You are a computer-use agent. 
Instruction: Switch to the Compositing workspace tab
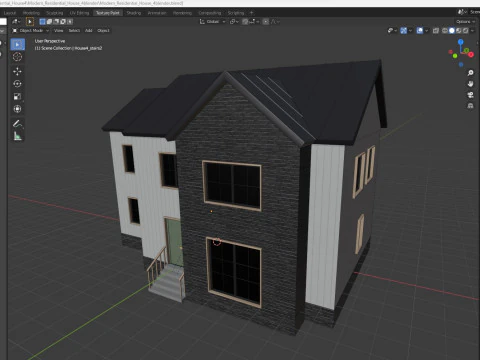click(210, 13)
